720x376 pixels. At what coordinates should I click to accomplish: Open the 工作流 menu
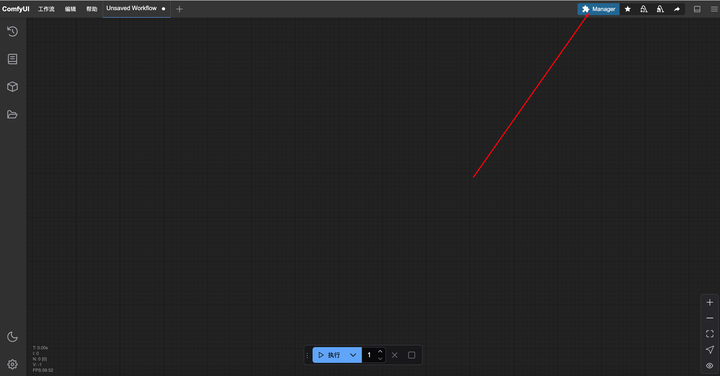46,9
